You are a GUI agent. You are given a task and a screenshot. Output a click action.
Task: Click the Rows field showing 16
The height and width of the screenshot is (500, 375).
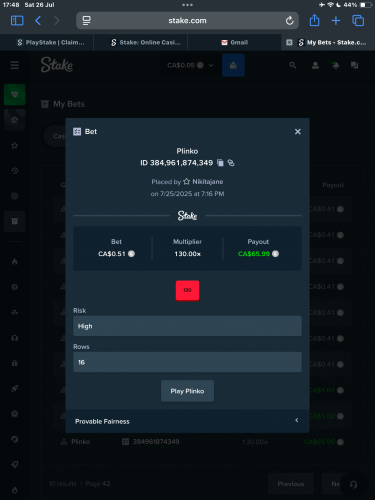[187, 362]
